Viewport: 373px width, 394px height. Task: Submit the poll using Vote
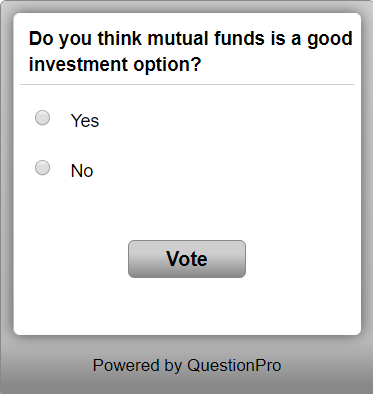(187, 259)
